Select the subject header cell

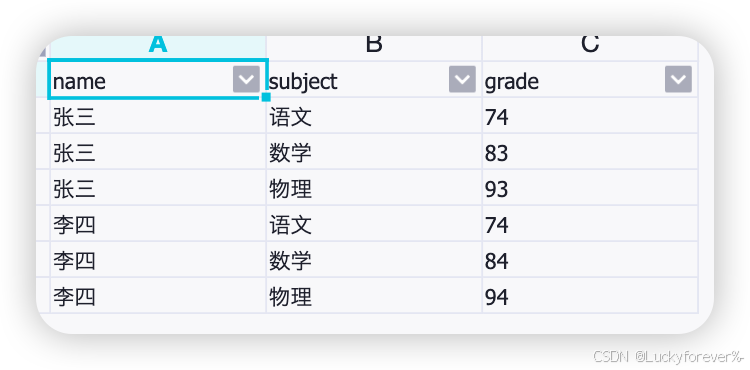(x=374, y=79)
